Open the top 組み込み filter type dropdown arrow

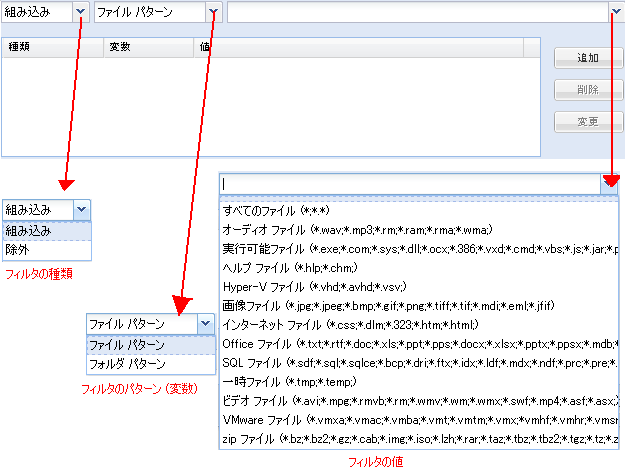tap(80, 12)
